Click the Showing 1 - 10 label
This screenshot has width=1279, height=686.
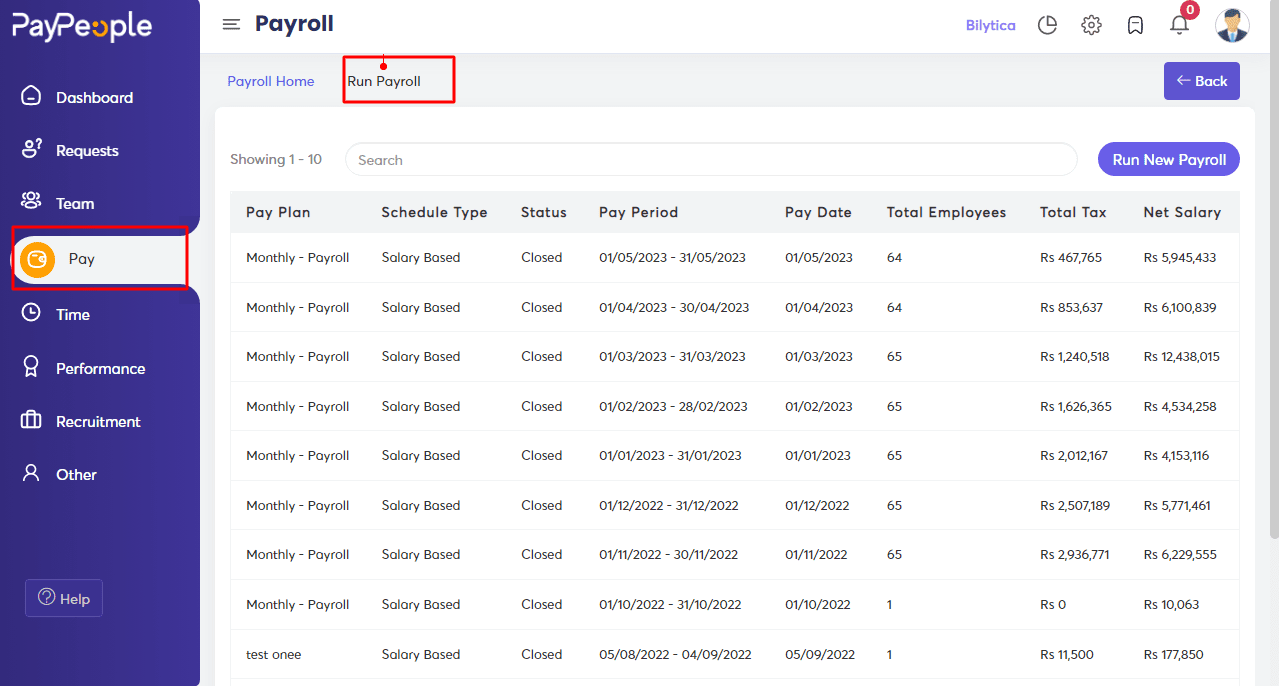276,160
